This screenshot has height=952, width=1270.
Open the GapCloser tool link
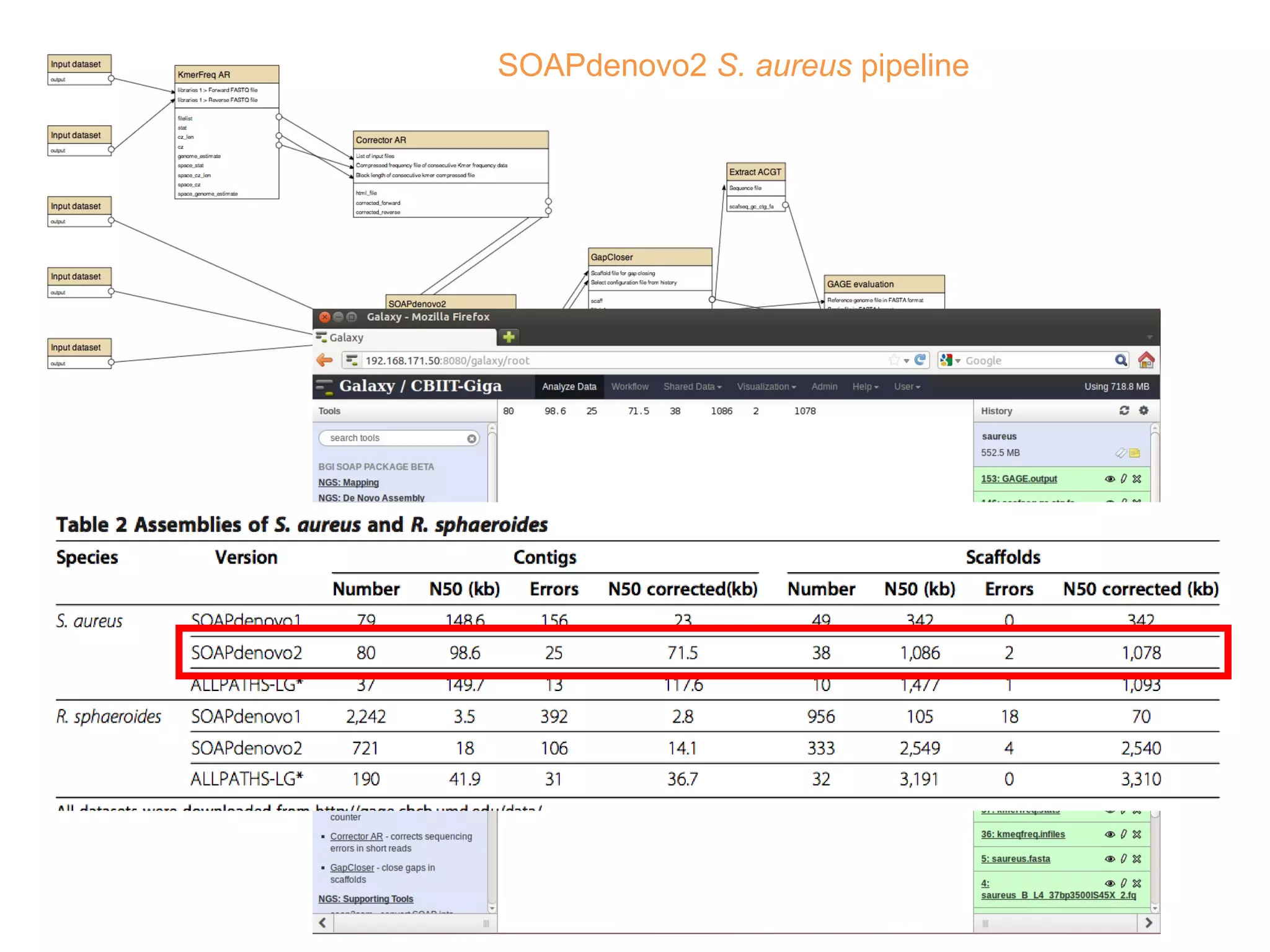point(352,868)
